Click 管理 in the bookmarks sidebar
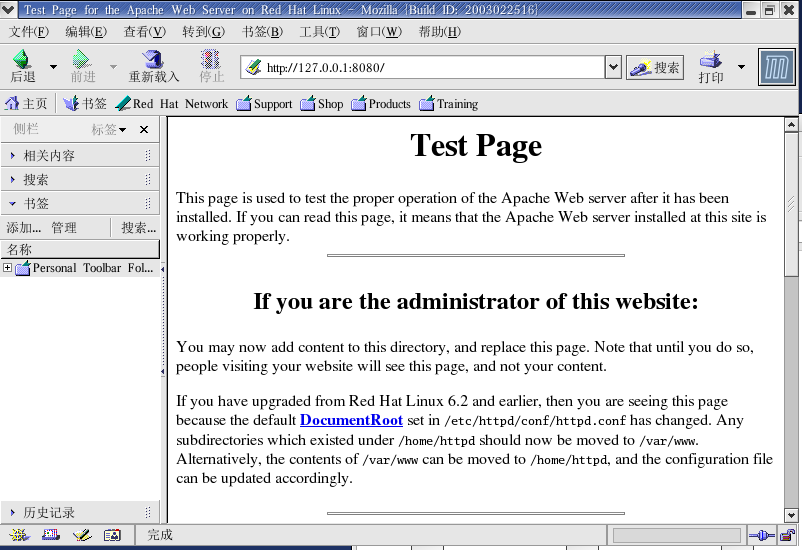This screenshot has width=802, height=550. (x=64, y=228)
